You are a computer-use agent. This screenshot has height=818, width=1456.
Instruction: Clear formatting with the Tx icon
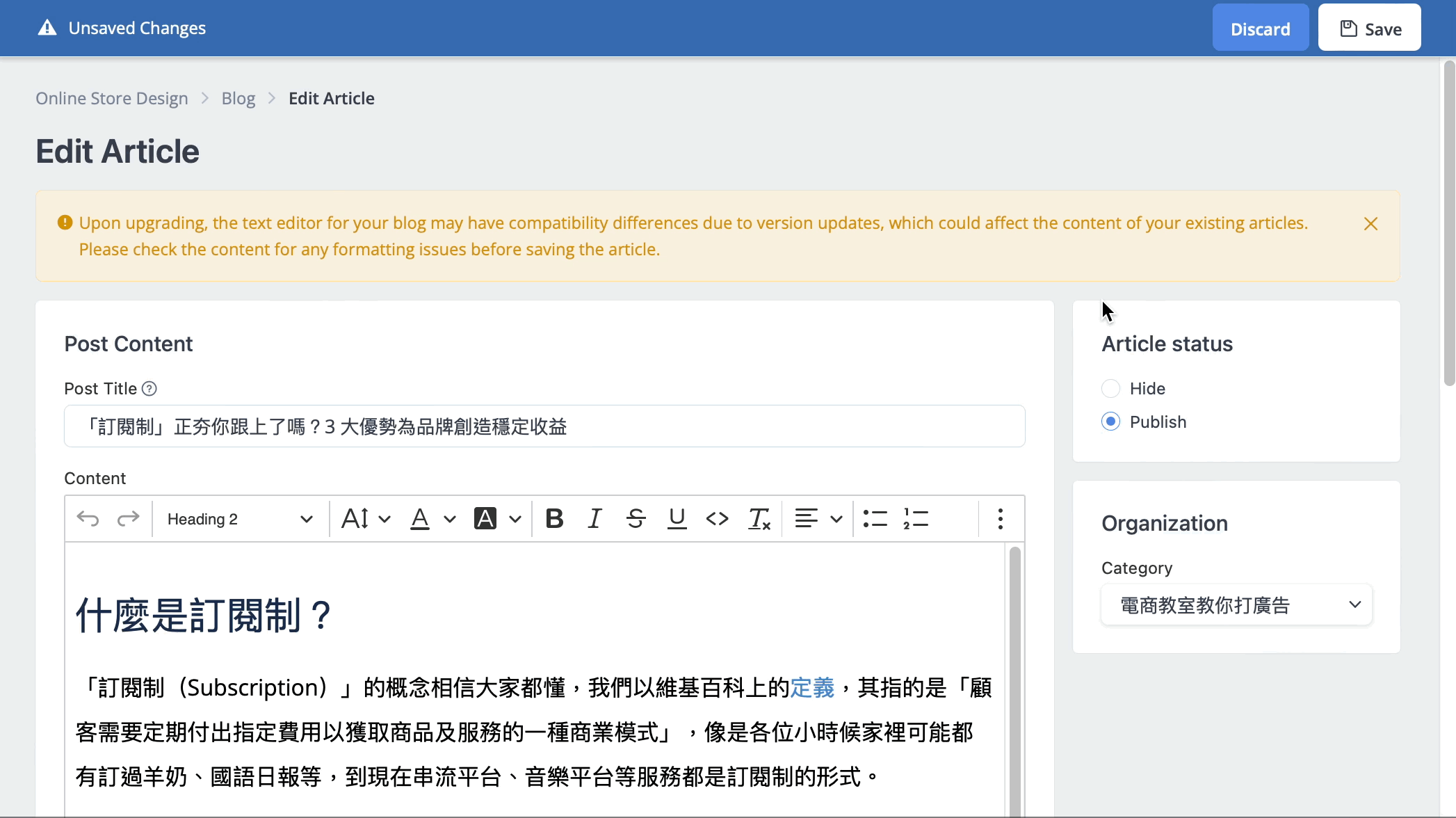[759, 519]
